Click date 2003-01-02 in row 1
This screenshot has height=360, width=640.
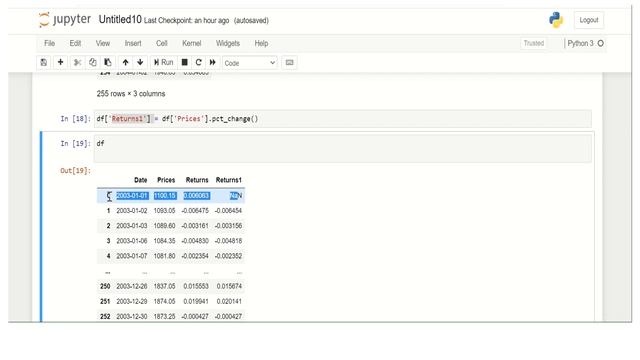point(131,211)
